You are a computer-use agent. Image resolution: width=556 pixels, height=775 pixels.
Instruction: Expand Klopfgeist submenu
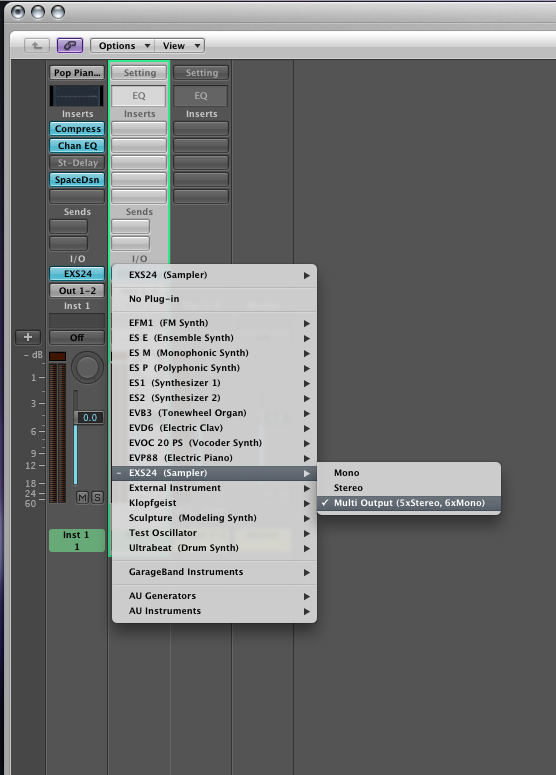click(x=214, y=503)
